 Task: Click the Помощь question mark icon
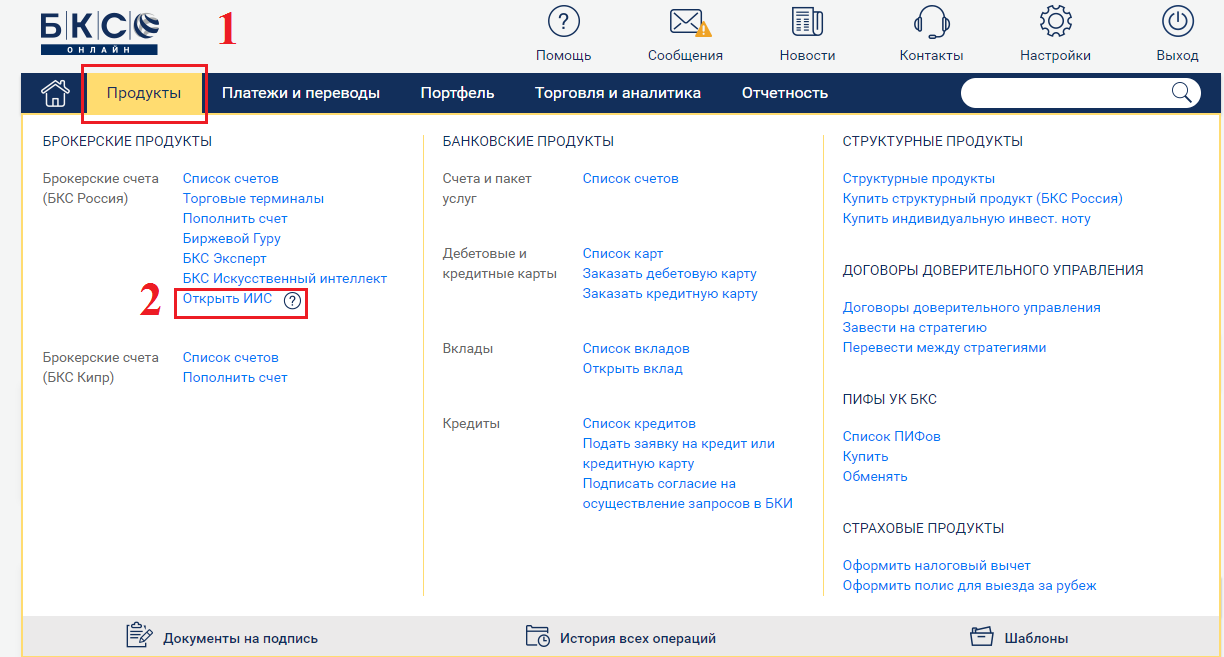(564, 22)
